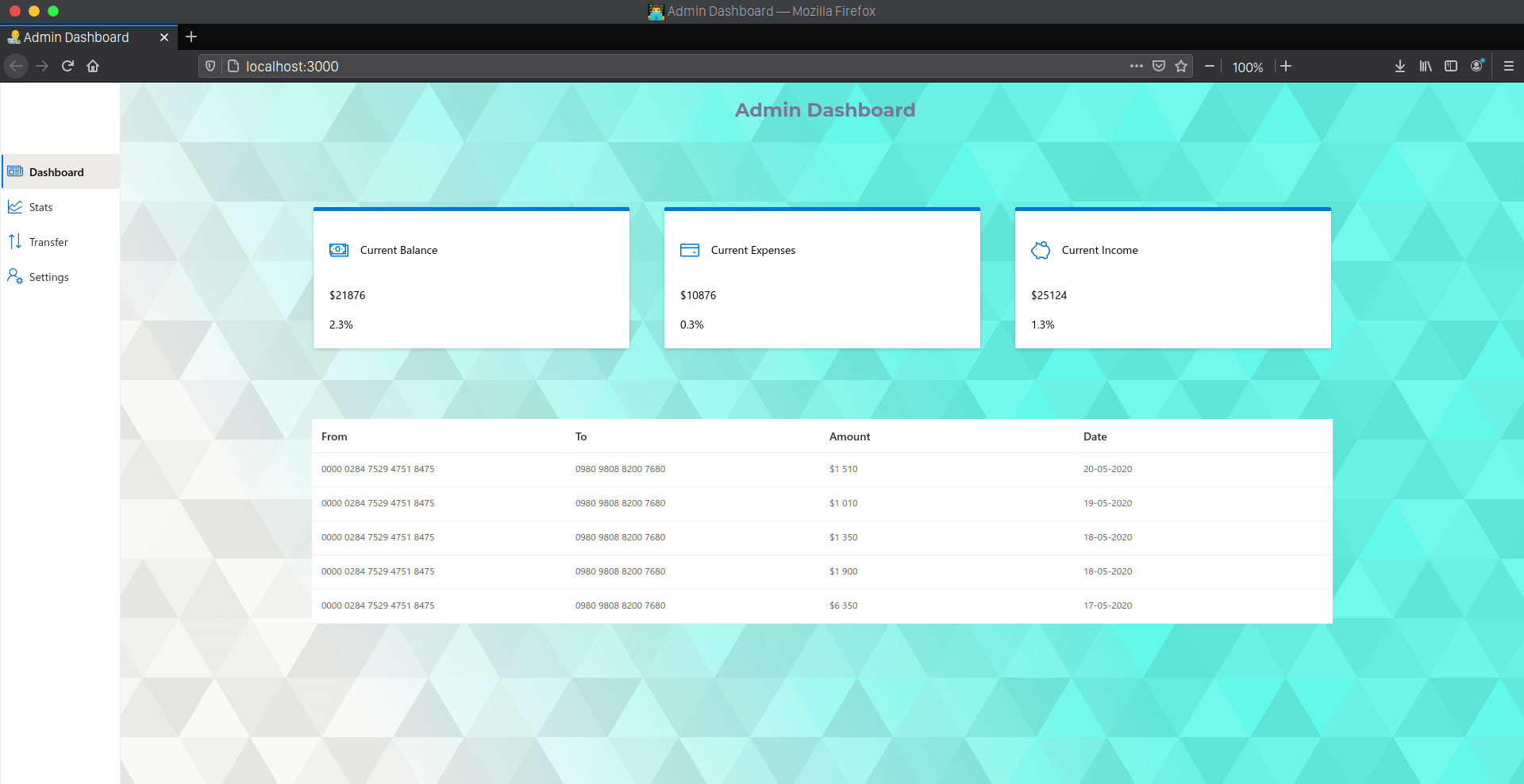Click the Firefox account profile icon

pos(1477,67)
